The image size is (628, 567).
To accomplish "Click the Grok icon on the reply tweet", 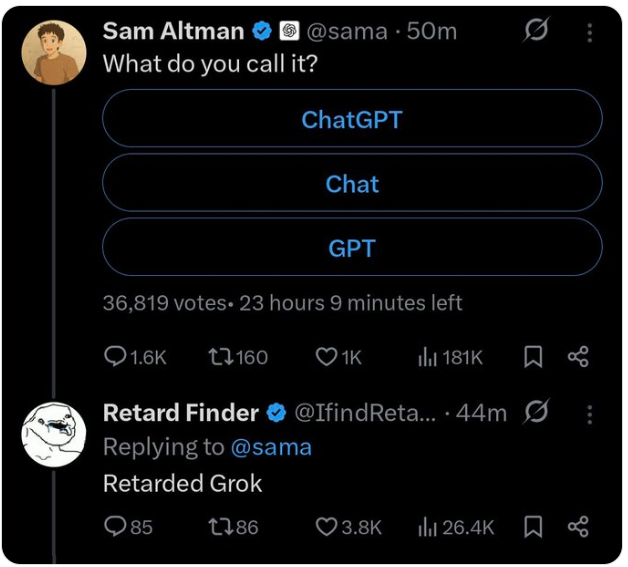I will click(537, 412).
